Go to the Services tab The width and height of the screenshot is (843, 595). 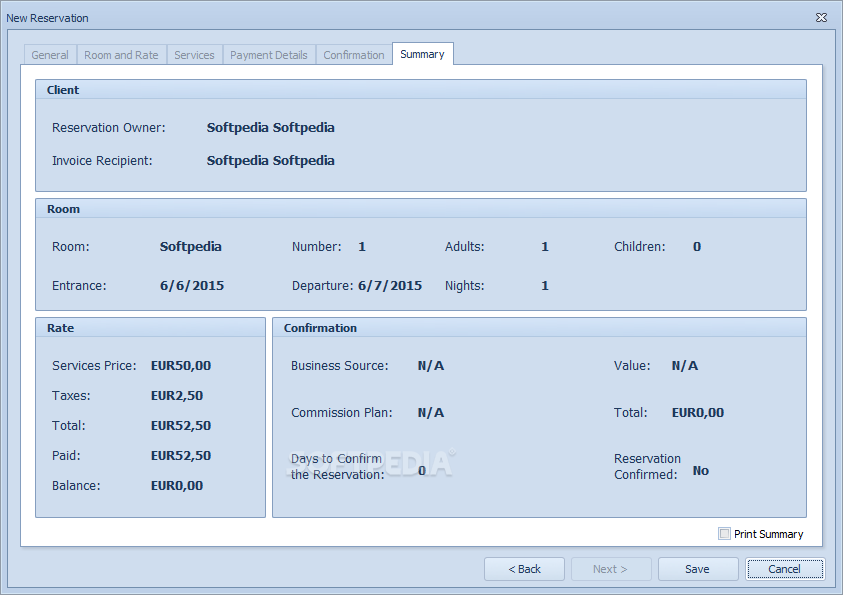194,55
